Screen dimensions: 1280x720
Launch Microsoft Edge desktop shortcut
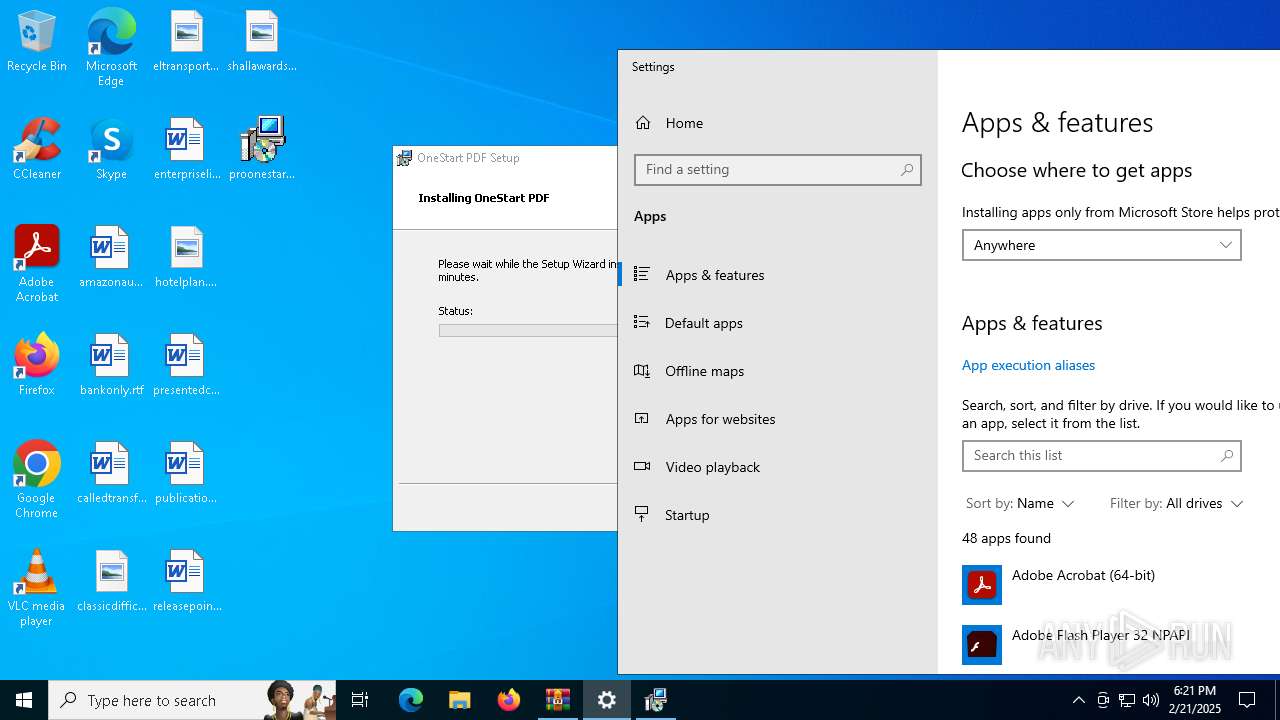(x=111, y=47)
